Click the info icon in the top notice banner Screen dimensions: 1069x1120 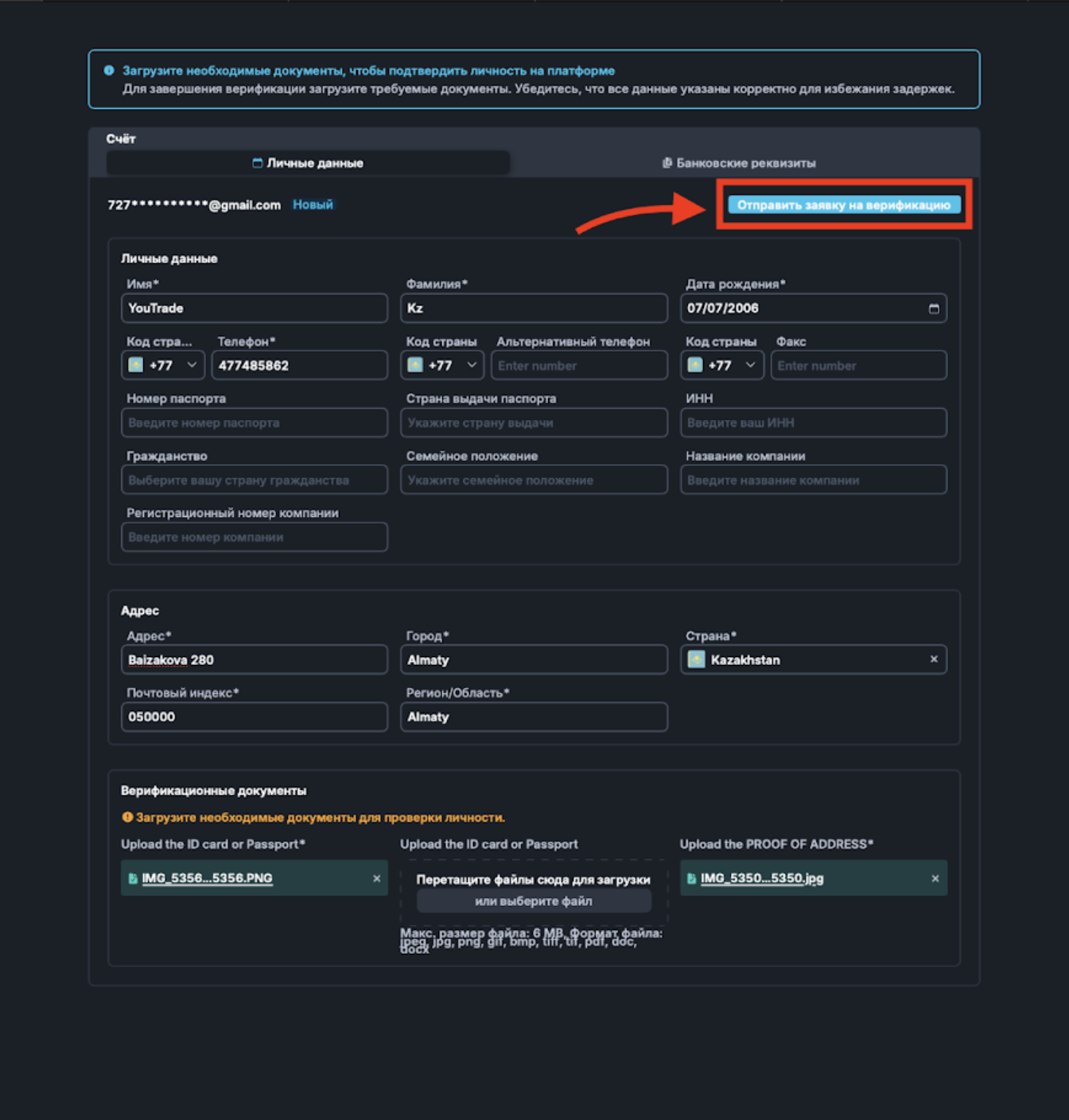click(x=109, y=70)
